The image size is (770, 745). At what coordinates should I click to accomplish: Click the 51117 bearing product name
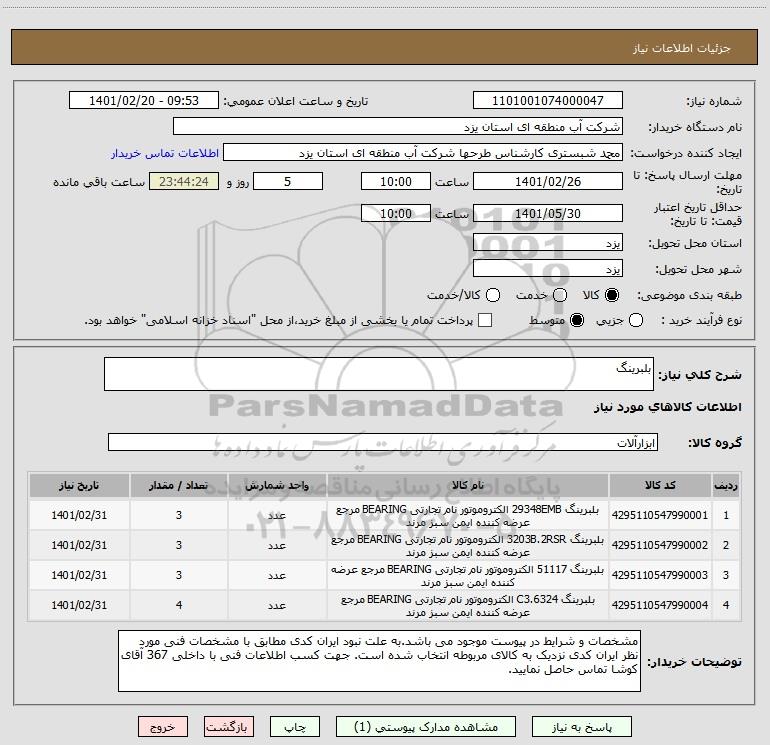click(468, 576)
